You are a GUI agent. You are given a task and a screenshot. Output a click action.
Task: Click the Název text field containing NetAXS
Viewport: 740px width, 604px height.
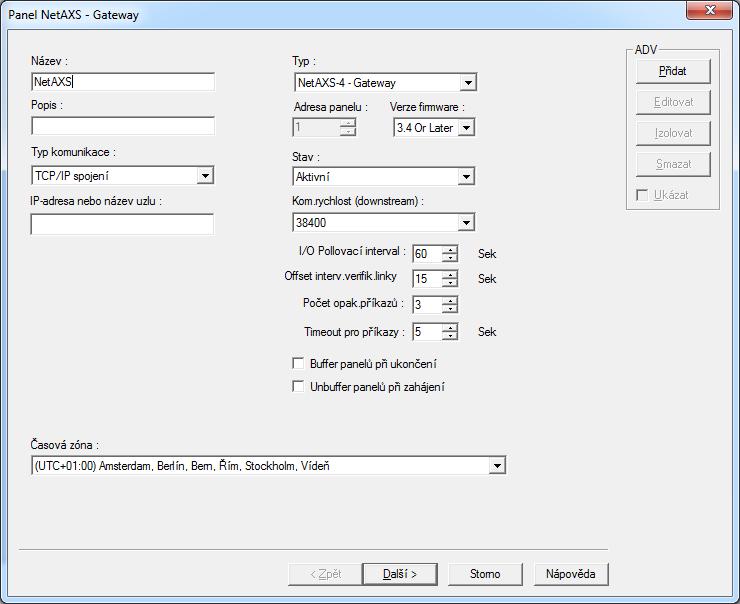pyautogui.click(x=123, y=82)
